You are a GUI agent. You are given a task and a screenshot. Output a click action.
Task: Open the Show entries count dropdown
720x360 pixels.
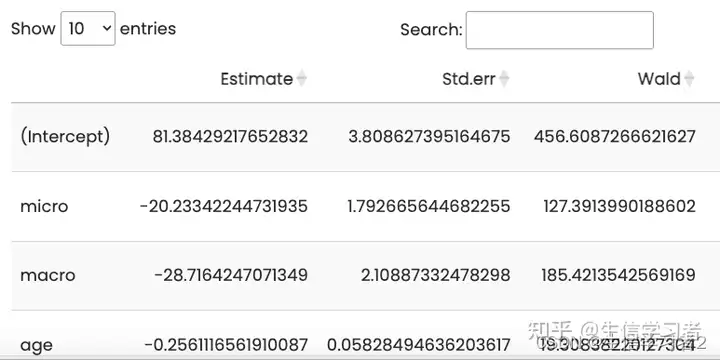click(x=88, y=28)
